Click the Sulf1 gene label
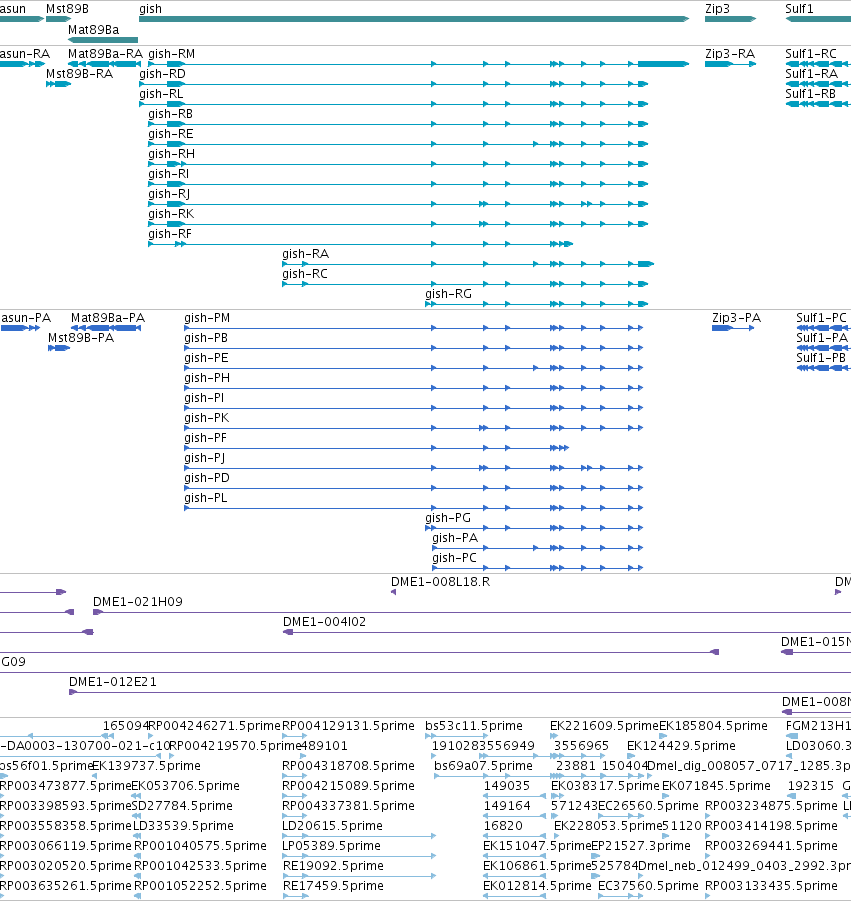This screenshot has width=851, height=901. 799,9
